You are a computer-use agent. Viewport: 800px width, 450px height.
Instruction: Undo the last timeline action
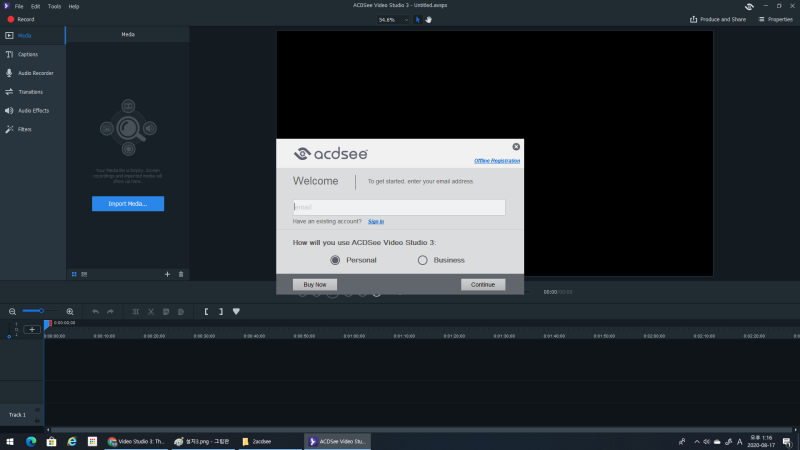(x=95, y=311)
